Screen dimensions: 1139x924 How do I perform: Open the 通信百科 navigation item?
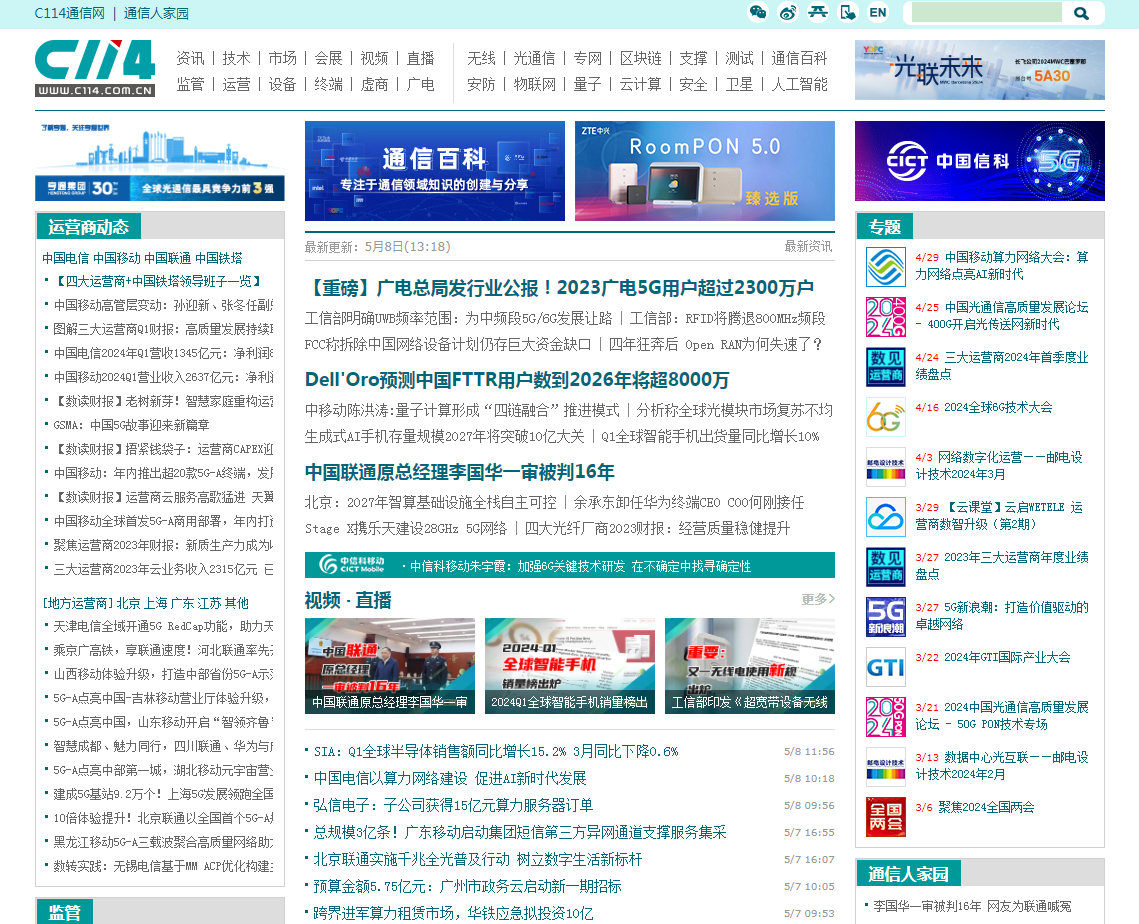coord(799,58)
